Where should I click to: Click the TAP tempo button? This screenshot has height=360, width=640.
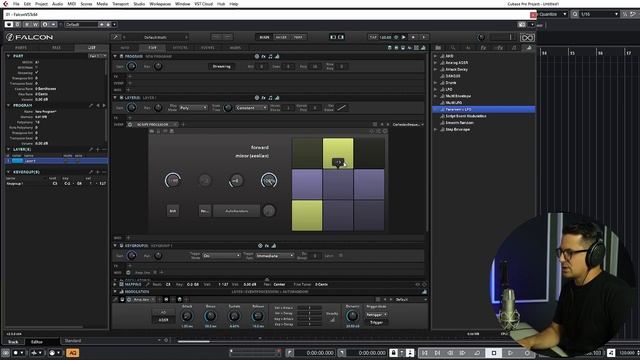(373, 37)
